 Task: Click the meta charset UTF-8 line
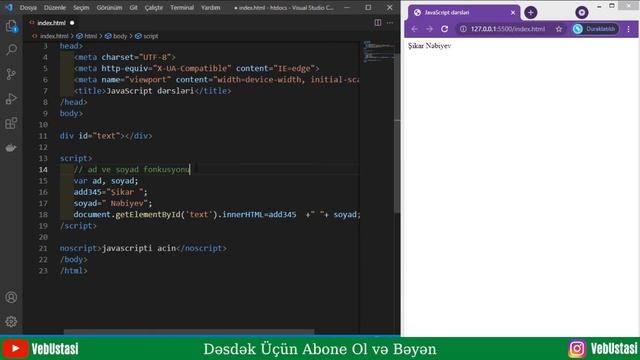click(x=124, y=57)
